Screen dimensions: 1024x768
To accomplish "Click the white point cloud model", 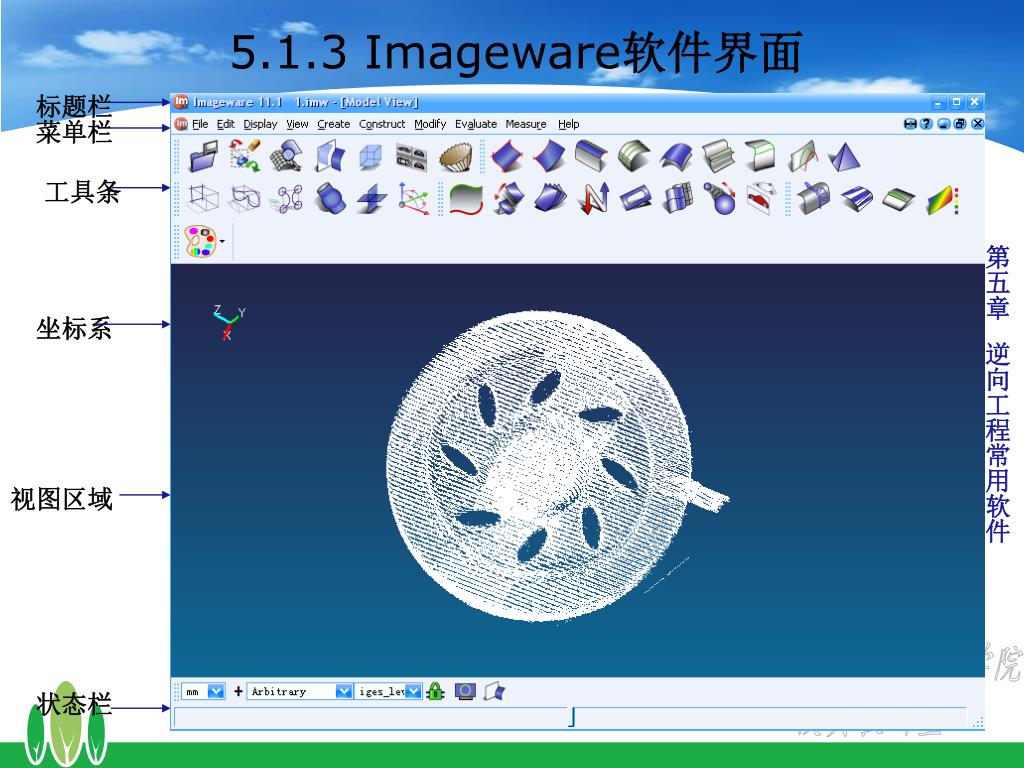I will (x=539, y=466).
